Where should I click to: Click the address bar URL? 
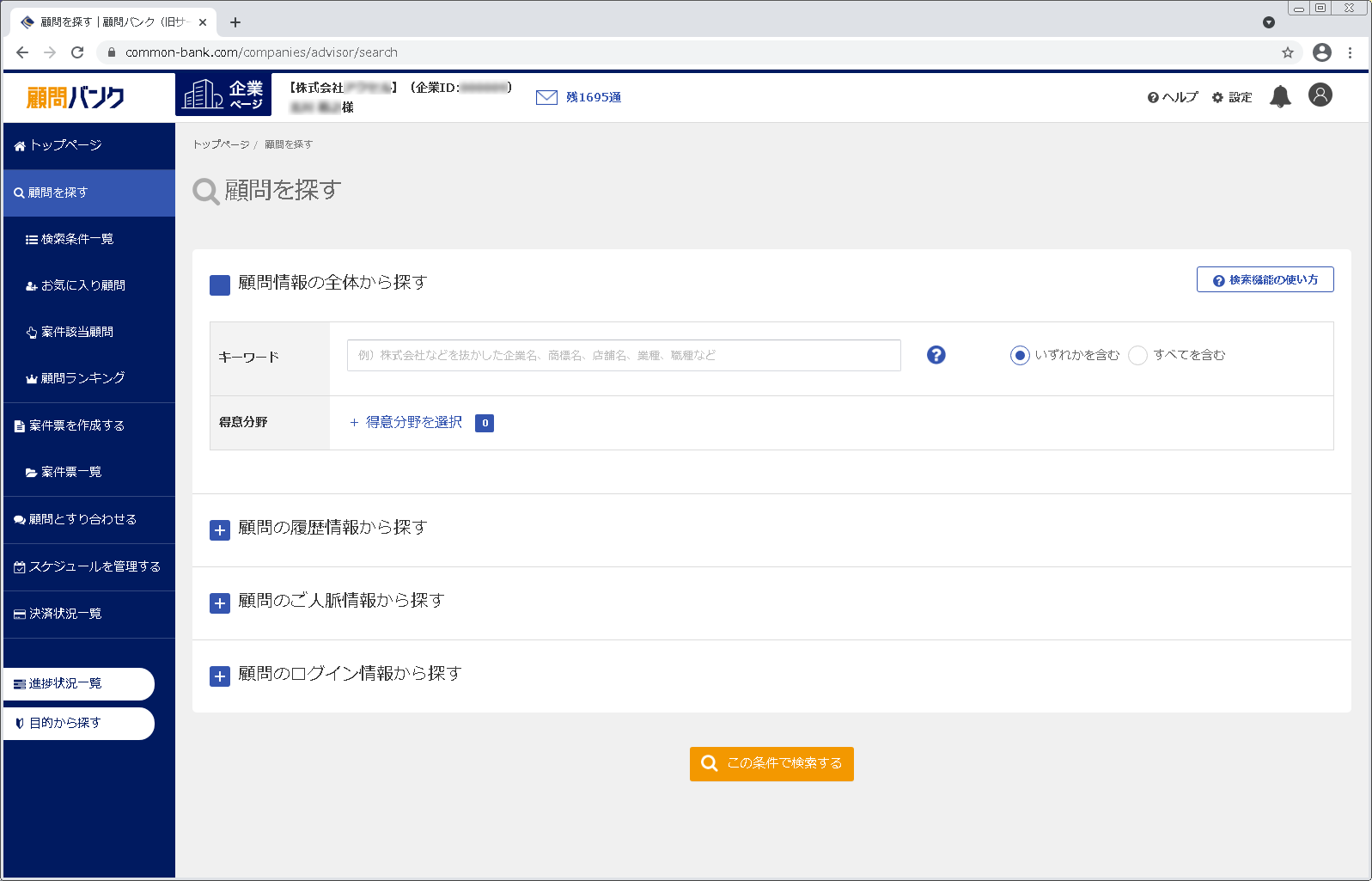[x=261, y=52]
